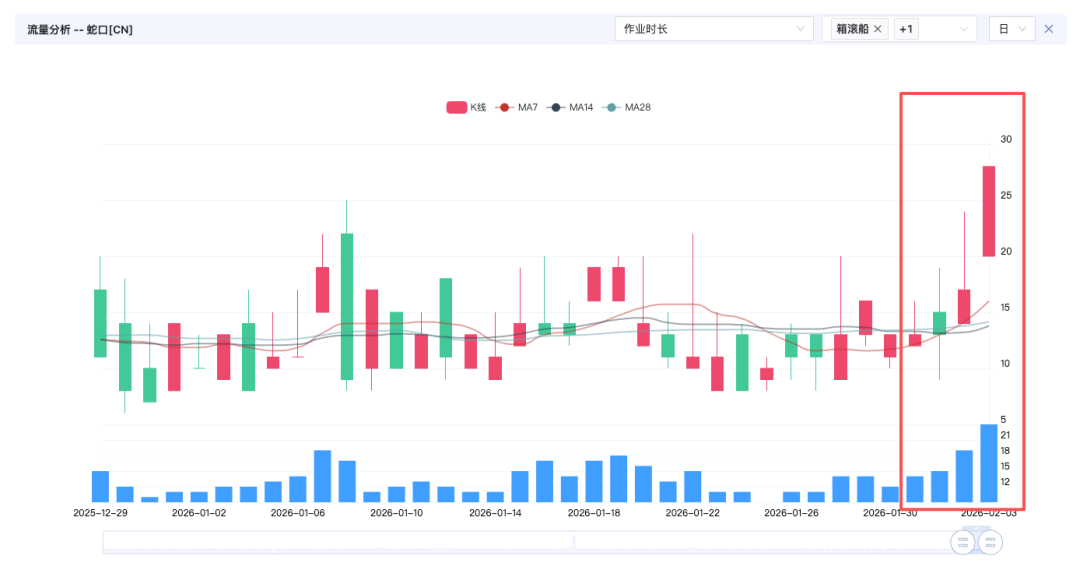Click the tall red candlestick at 2026-02-03
Screen dimensions: 1080x577
click(x=988, y=211)
